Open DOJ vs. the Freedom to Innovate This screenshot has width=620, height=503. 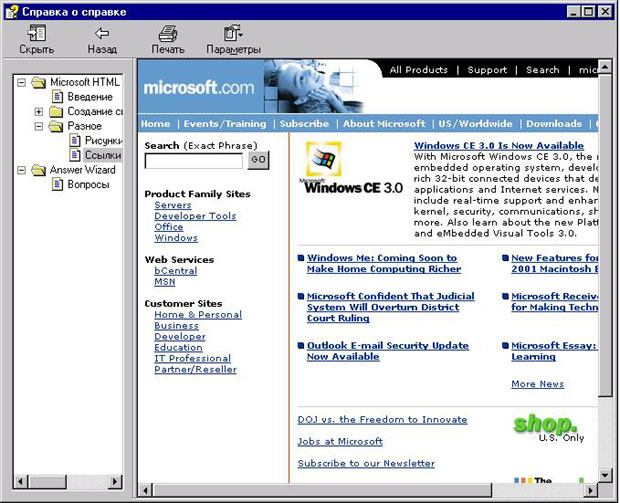(382, 420)
